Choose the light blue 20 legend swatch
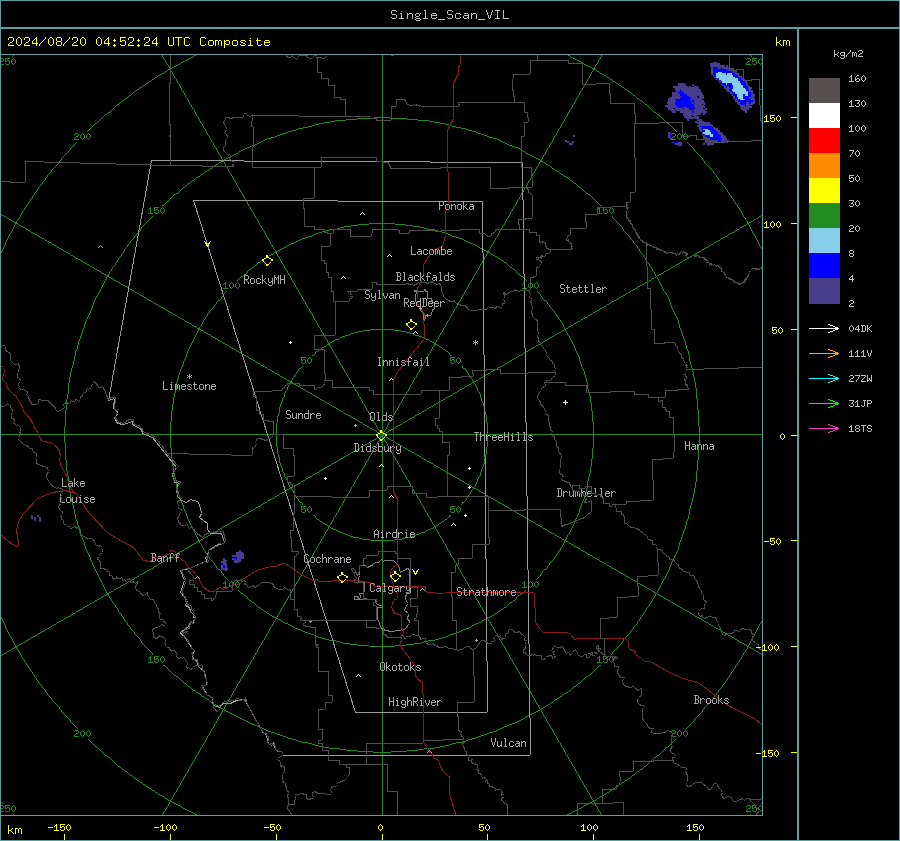 tap(824, 241)
